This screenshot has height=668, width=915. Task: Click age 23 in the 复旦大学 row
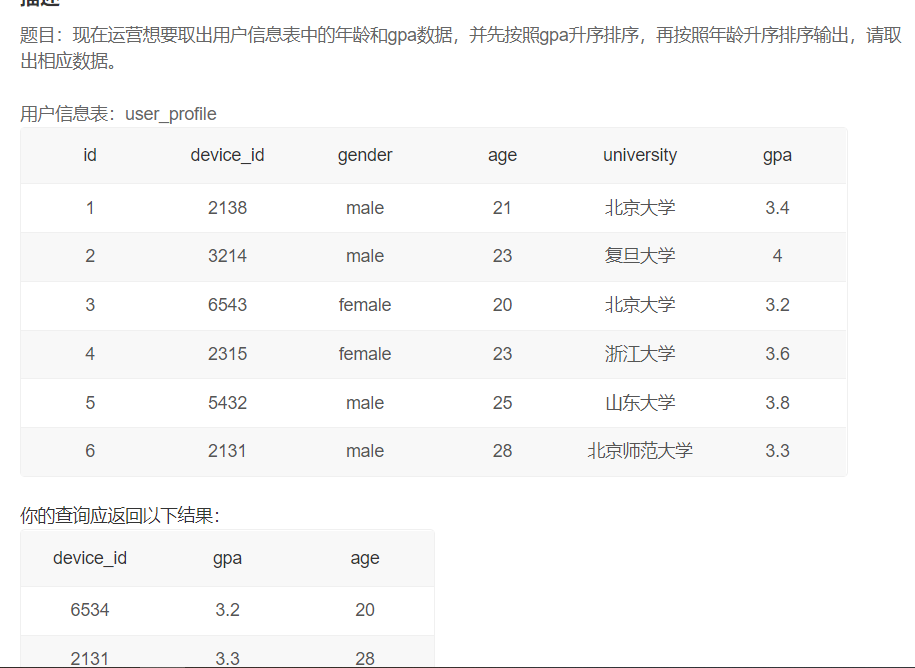tap(502, 256)
